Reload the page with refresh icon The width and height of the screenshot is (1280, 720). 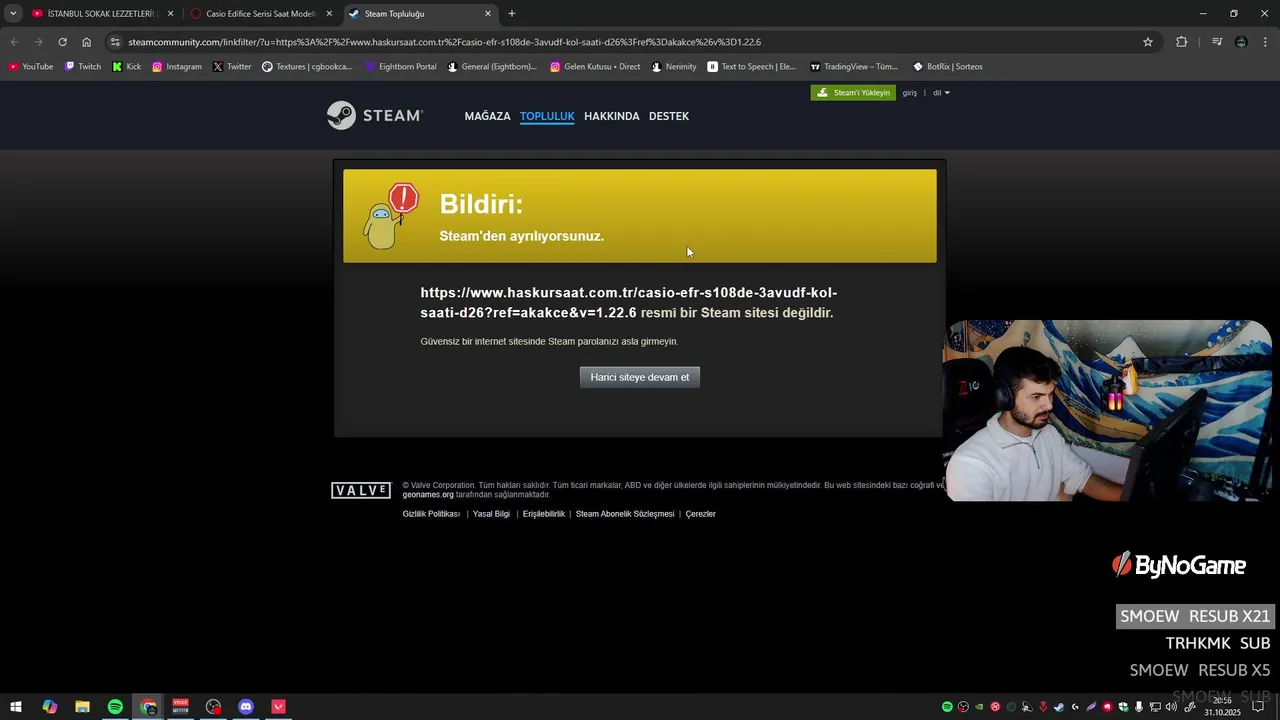point(62,42)
